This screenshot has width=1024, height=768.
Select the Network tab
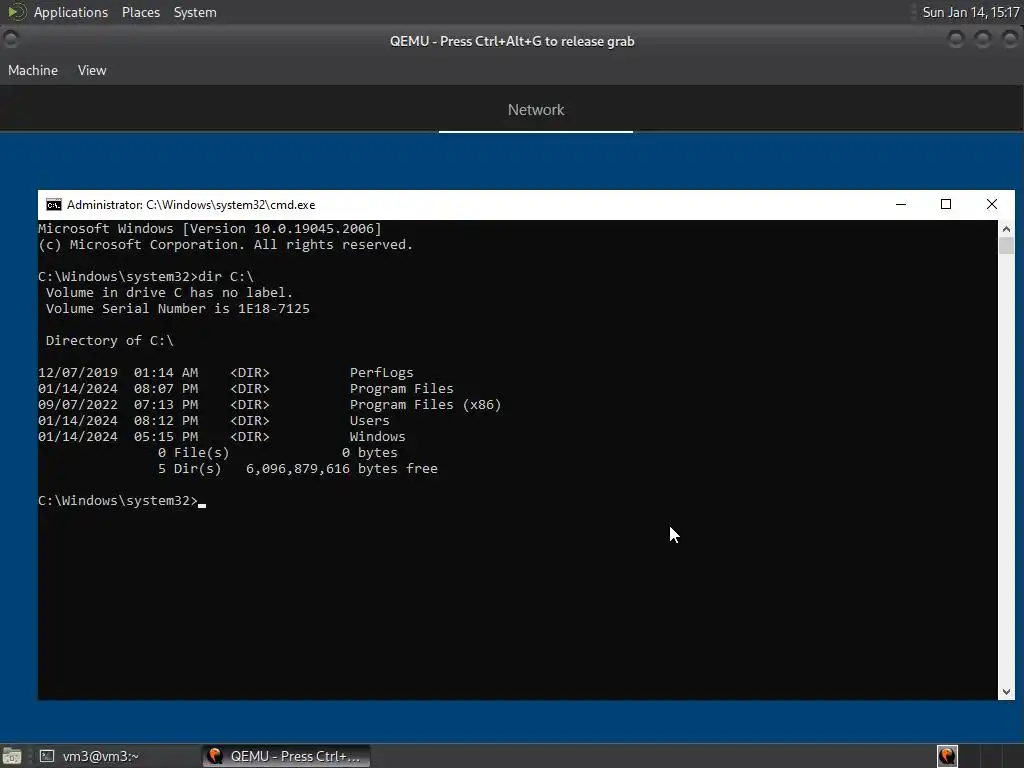(x=536, y=110)
